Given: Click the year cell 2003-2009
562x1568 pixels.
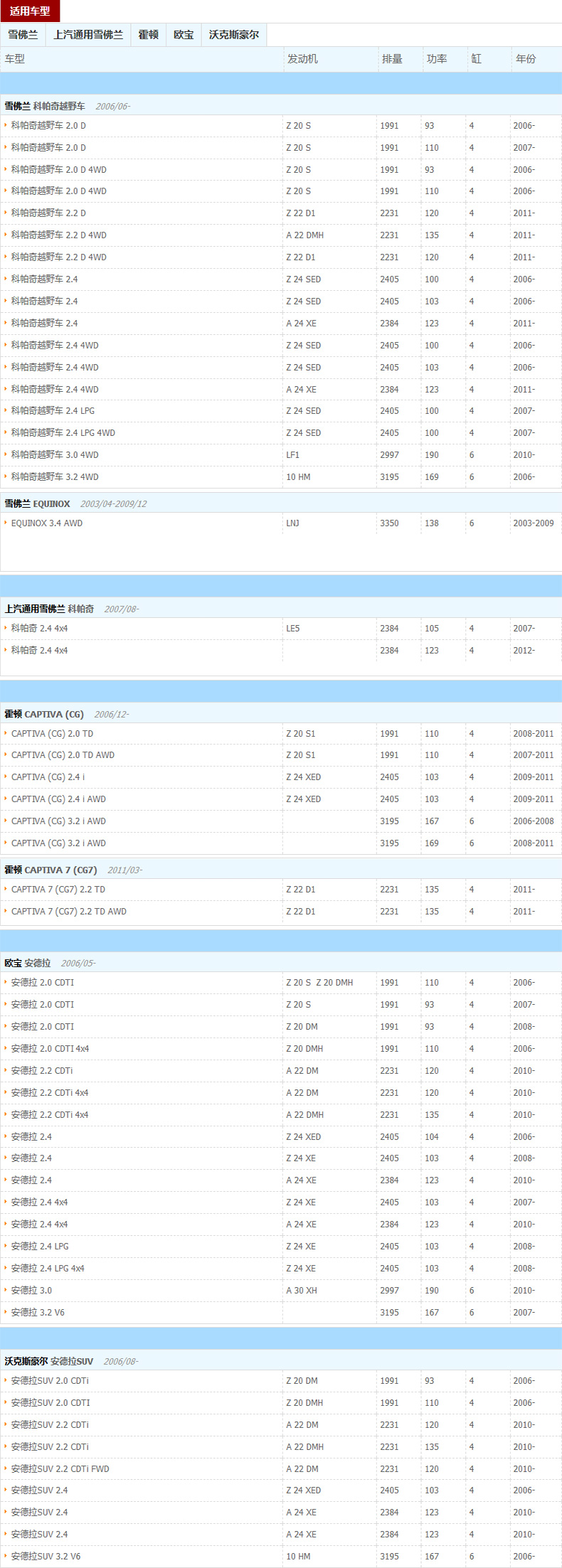Looking at the screenshot, I should pyautogui.click(x=534, y=523).
